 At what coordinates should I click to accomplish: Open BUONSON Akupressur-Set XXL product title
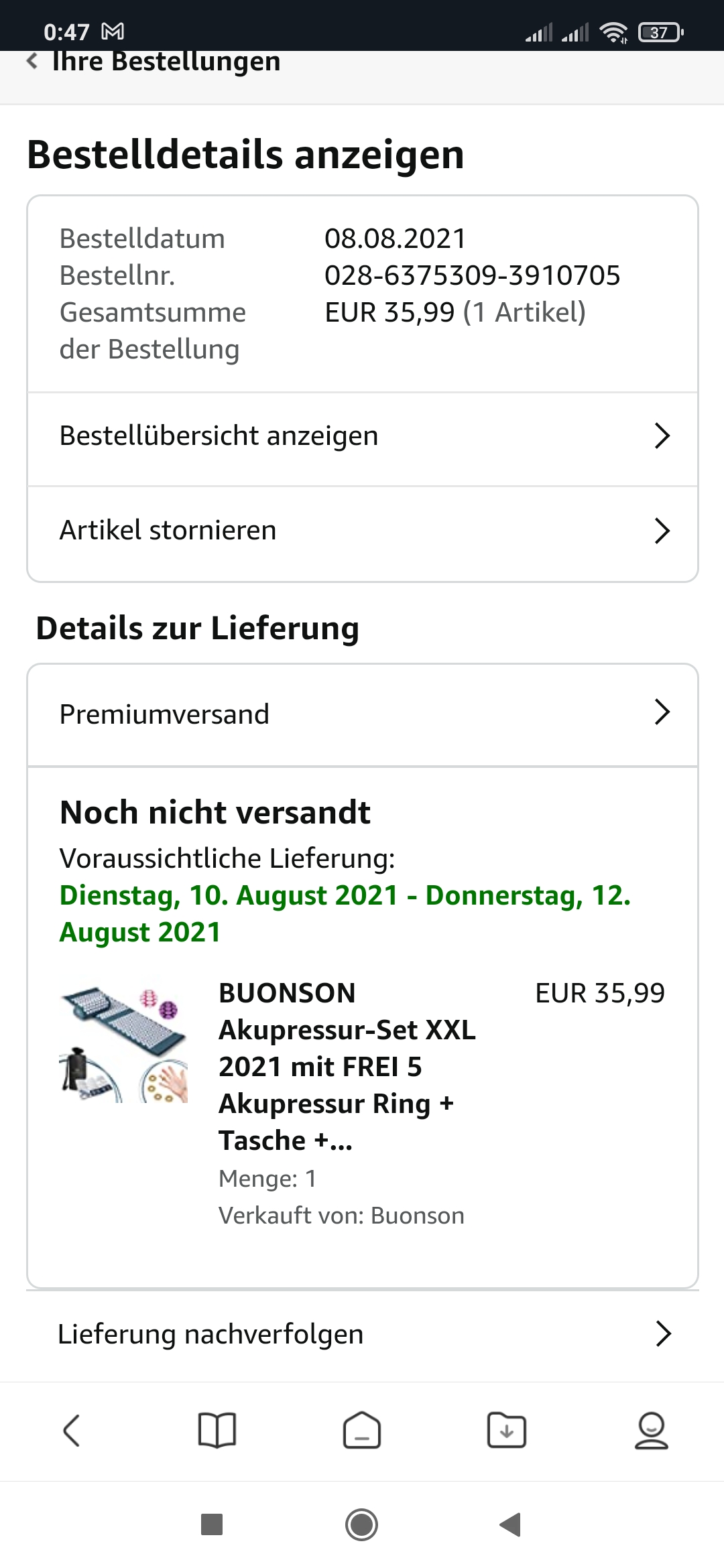click(347, 1066)
